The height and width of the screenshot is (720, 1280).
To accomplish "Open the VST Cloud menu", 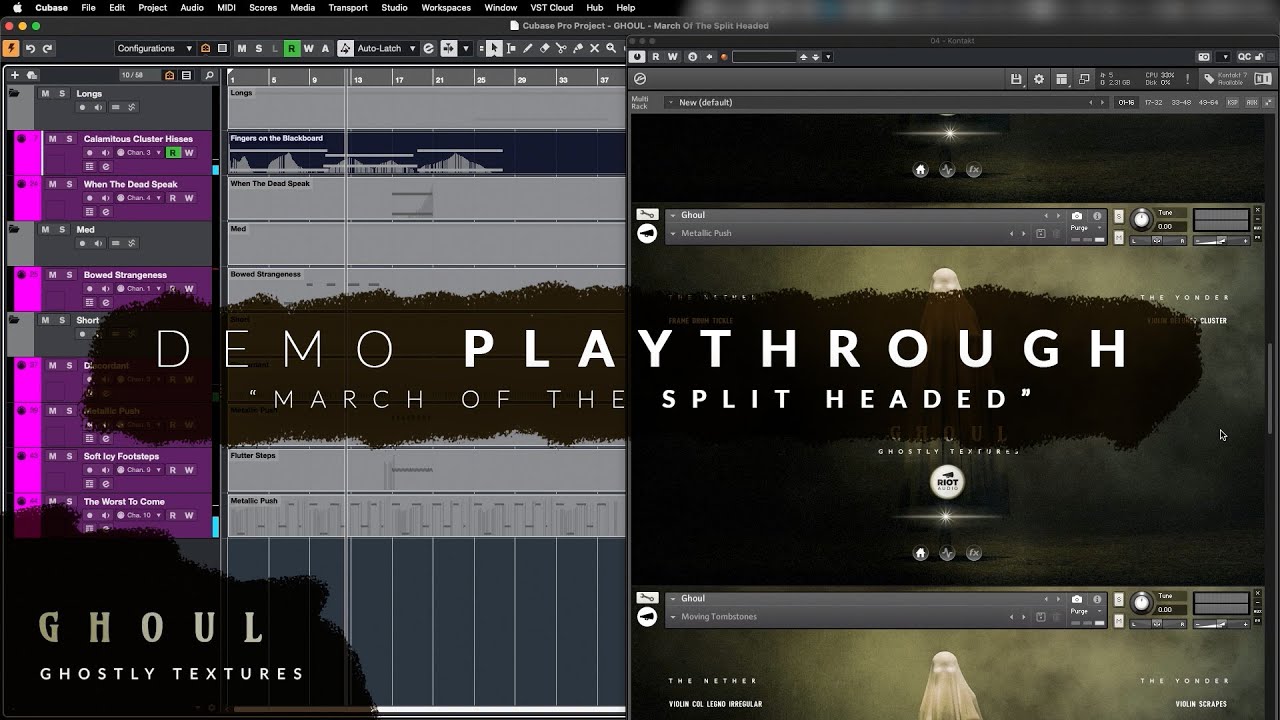I will [552, 7].
